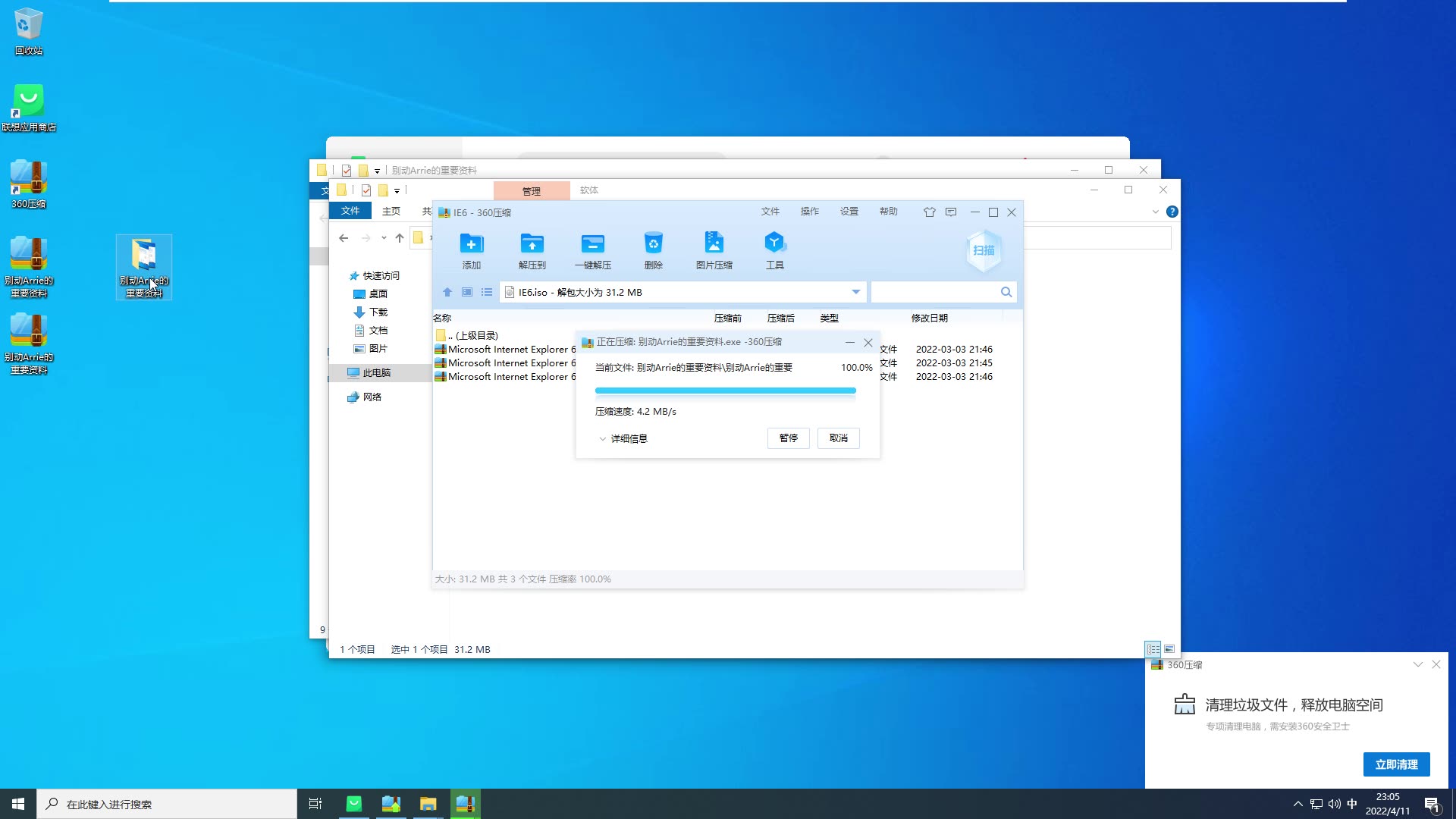The image size is (1456, 819).
Task: Open the 360压缩 desktop shortcut
Action: pos(29,184)
